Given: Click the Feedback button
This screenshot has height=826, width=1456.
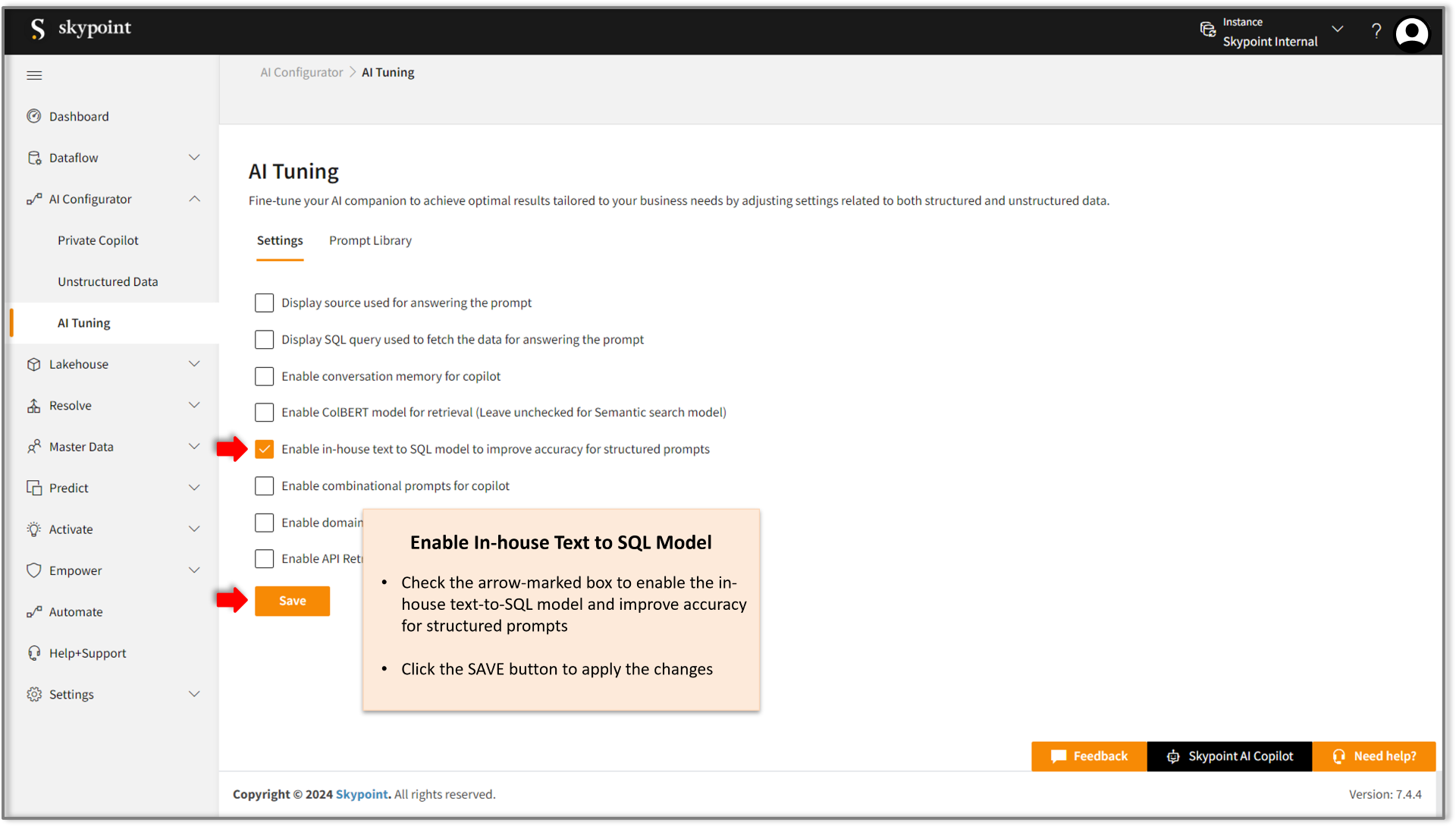Looking at the screenshot, I should (x=1088, y=756).
